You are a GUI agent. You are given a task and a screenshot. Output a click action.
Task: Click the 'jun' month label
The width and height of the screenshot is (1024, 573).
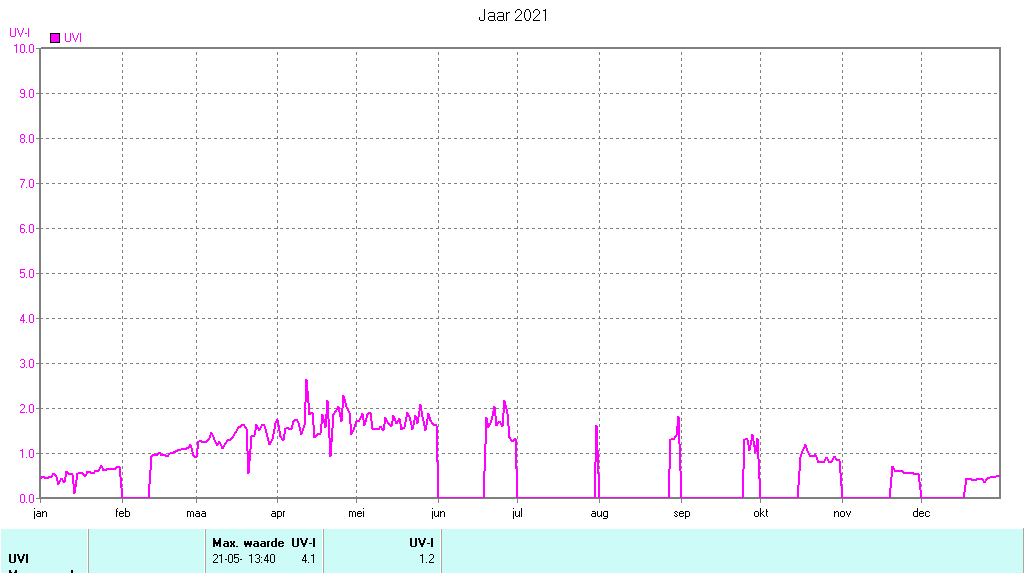tap(438, 514)
